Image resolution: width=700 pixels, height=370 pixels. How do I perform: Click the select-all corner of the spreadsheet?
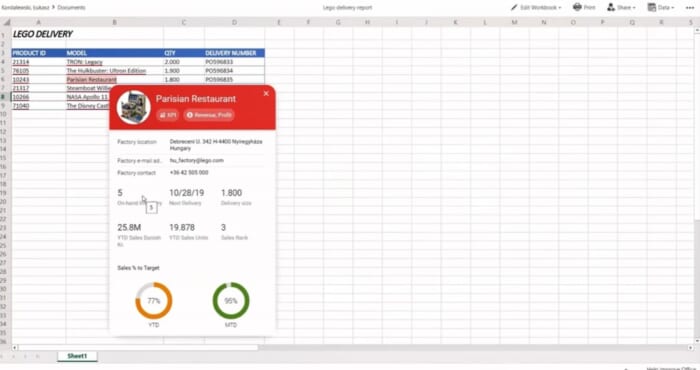pos(6,22)
